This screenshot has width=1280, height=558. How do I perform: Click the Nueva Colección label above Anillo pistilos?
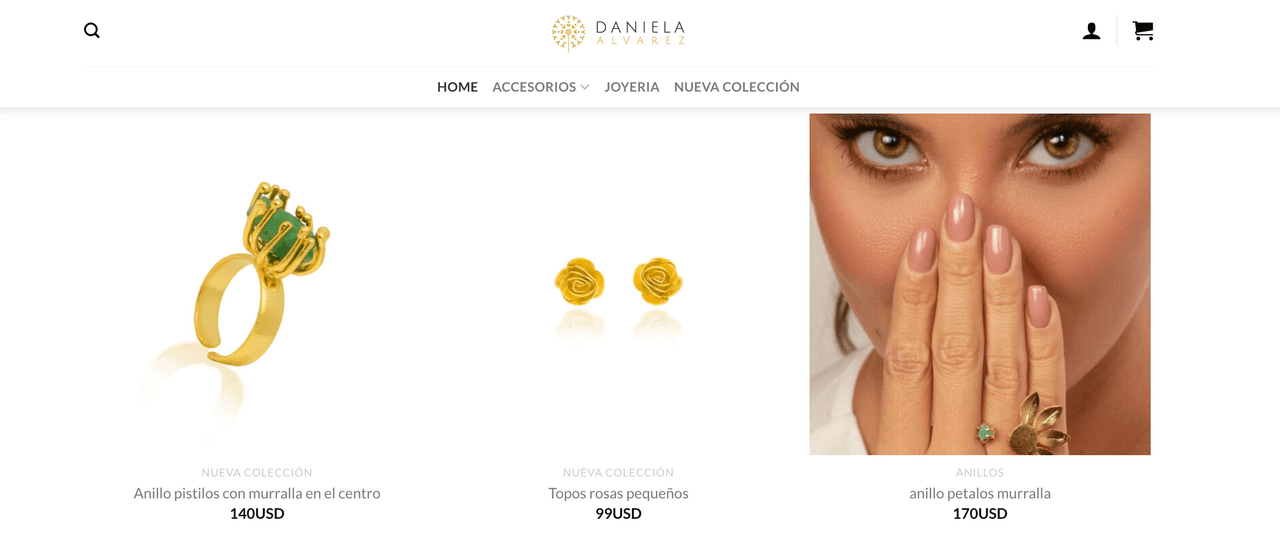click(257, 473)
